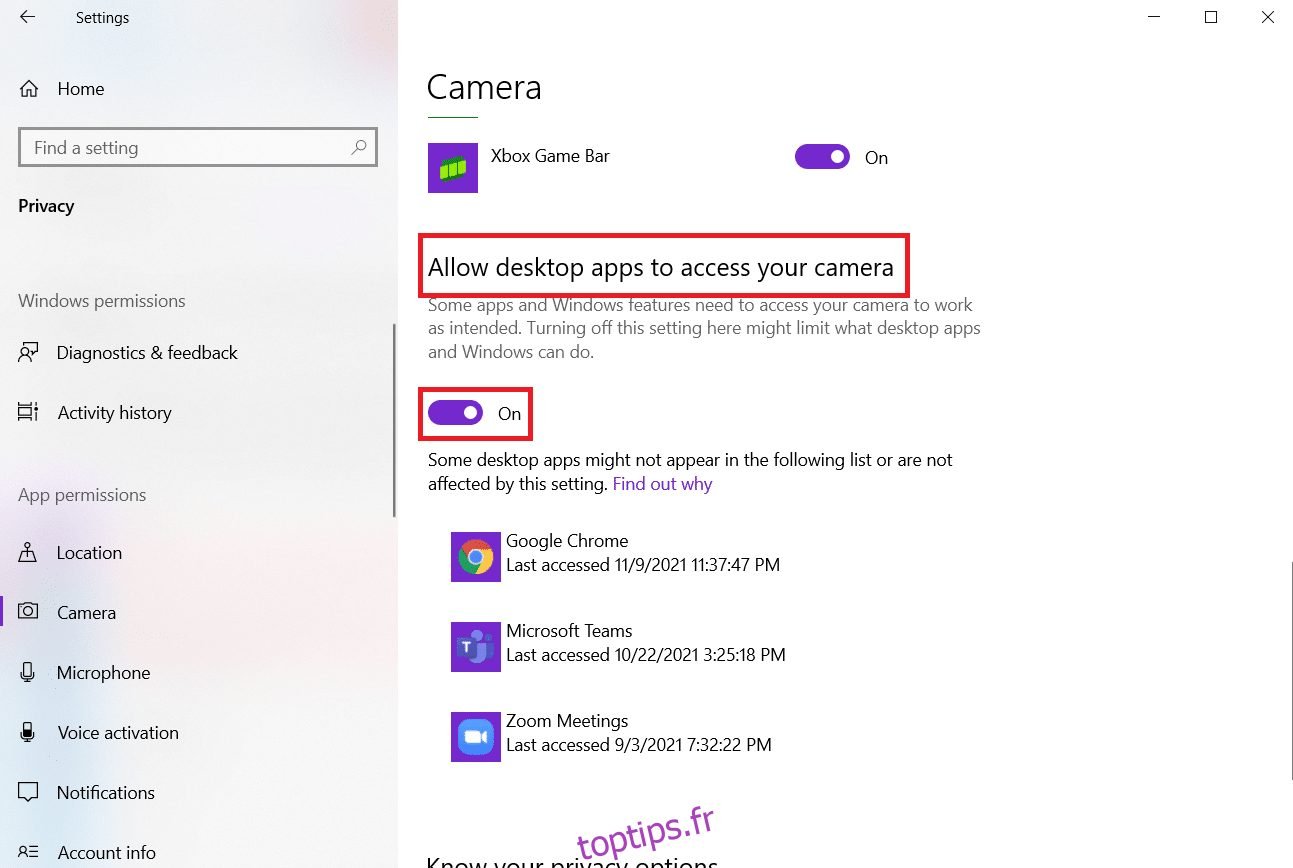
Task: Click the Camera sidebar icon
Action: [x=28, y=611]
